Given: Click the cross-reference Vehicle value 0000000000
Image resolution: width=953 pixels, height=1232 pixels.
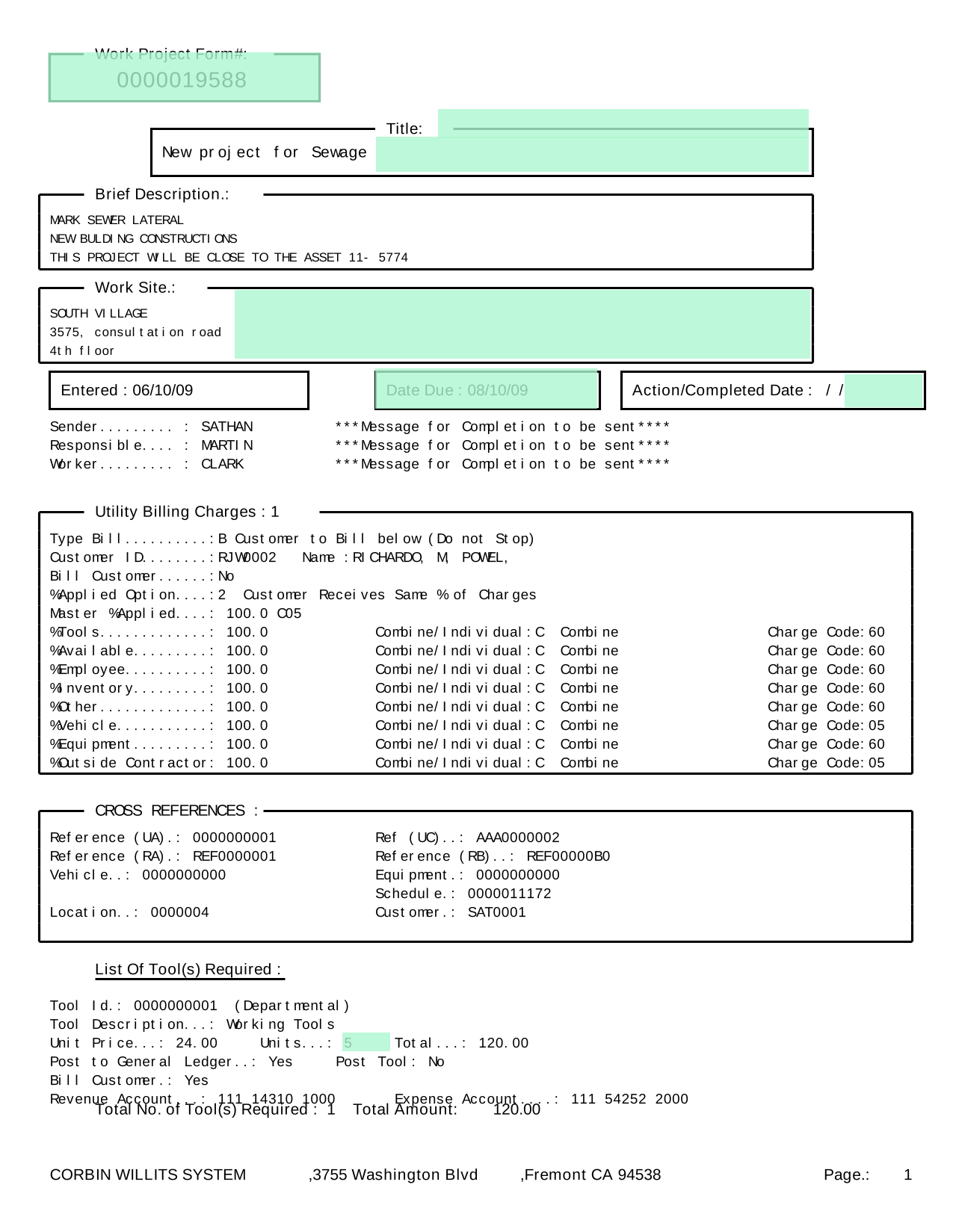Looking at the screenshot, I should [x=184, y=875].
